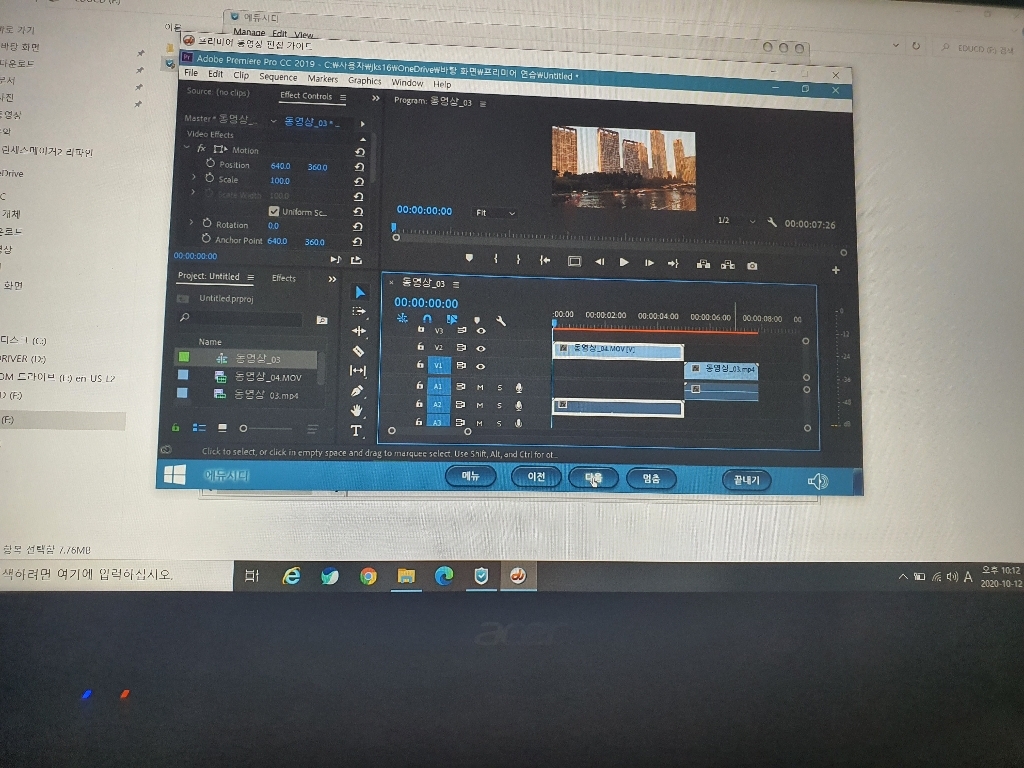The width and height of the screenshot is (1024, 768).
Task: Open the 1/2 playback resolution dropdown
Action: 736,221
